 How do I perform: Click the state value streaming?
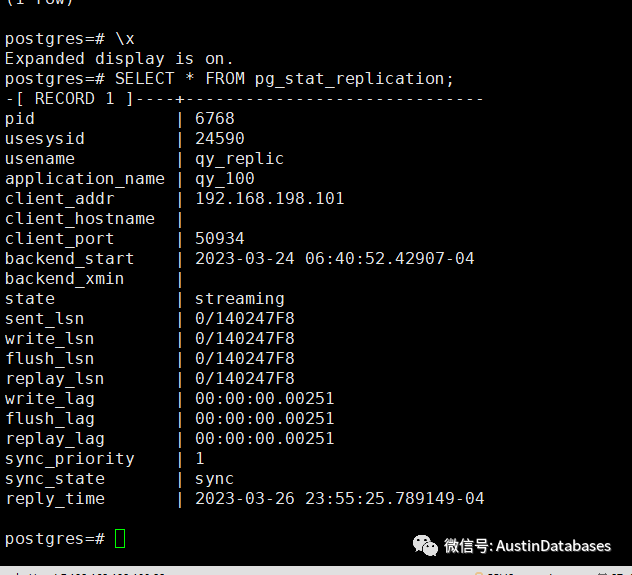pos(239,298)
